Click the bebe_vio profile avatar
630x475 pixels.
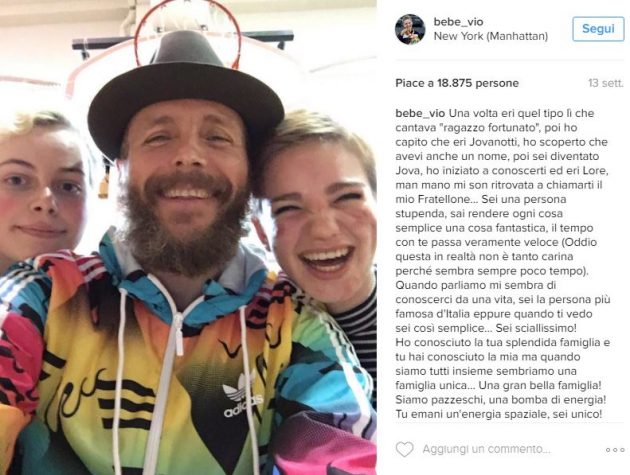point(410,29)
